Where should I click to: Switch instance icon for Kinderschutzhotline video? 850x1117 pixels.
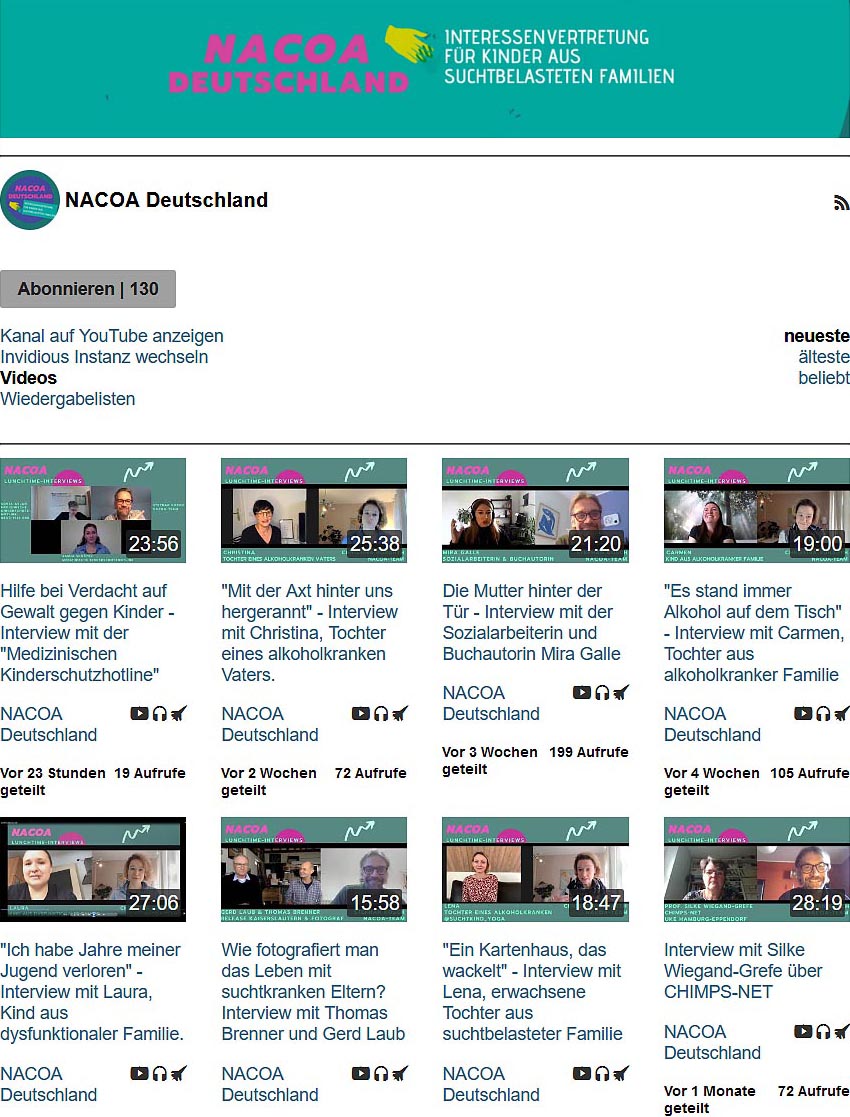[x=179, y=713]
